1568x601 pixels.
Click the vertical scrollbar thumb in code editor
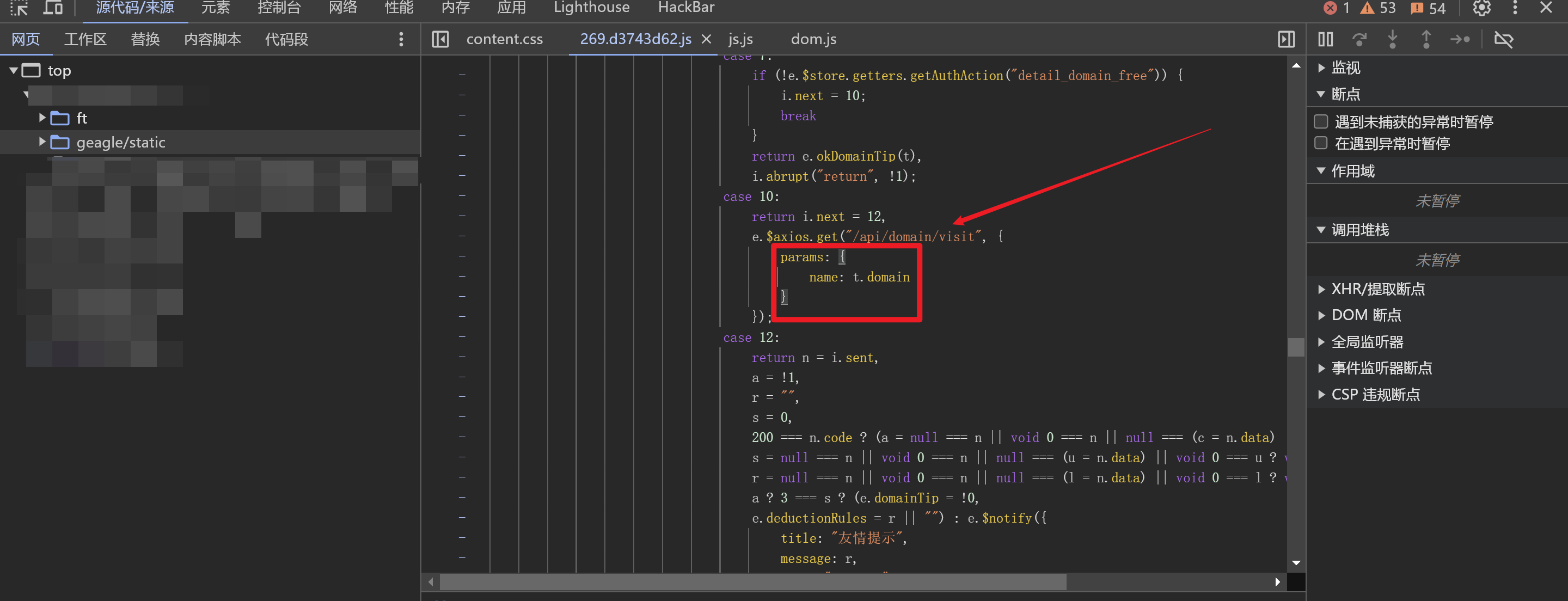click(x=1296, y=346)
